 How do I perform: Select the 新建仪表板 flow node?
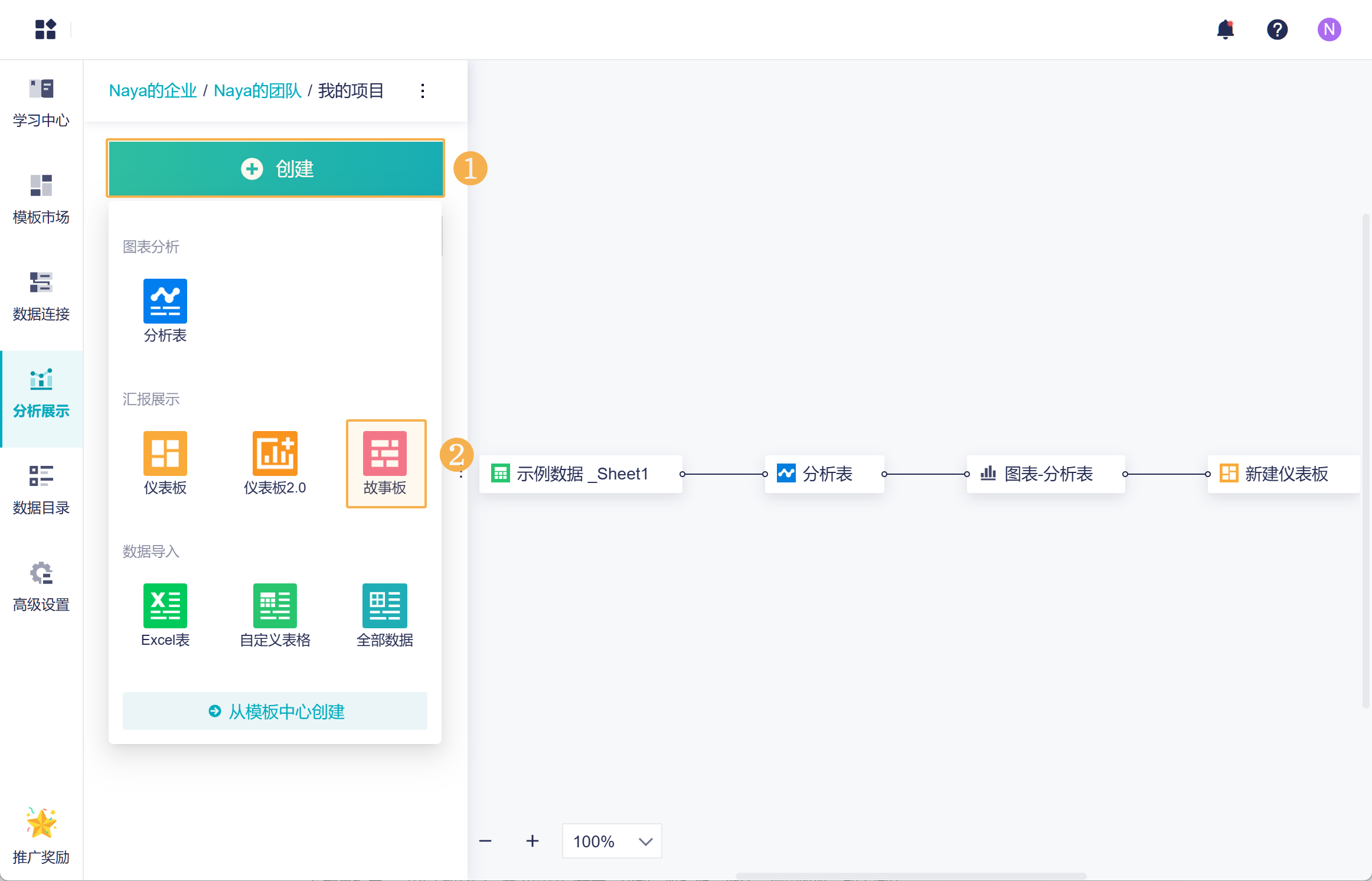pyautogui.click(x=1283, y=474)
